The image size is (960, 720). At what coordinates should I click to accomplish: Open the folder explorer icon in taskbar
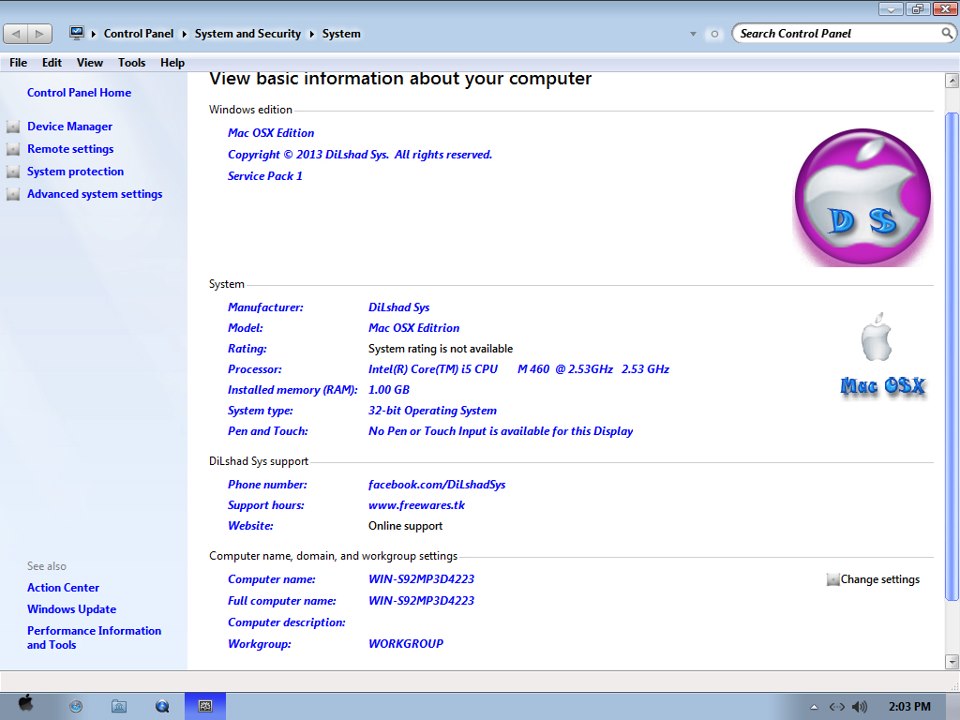click(x=119, y=707)
